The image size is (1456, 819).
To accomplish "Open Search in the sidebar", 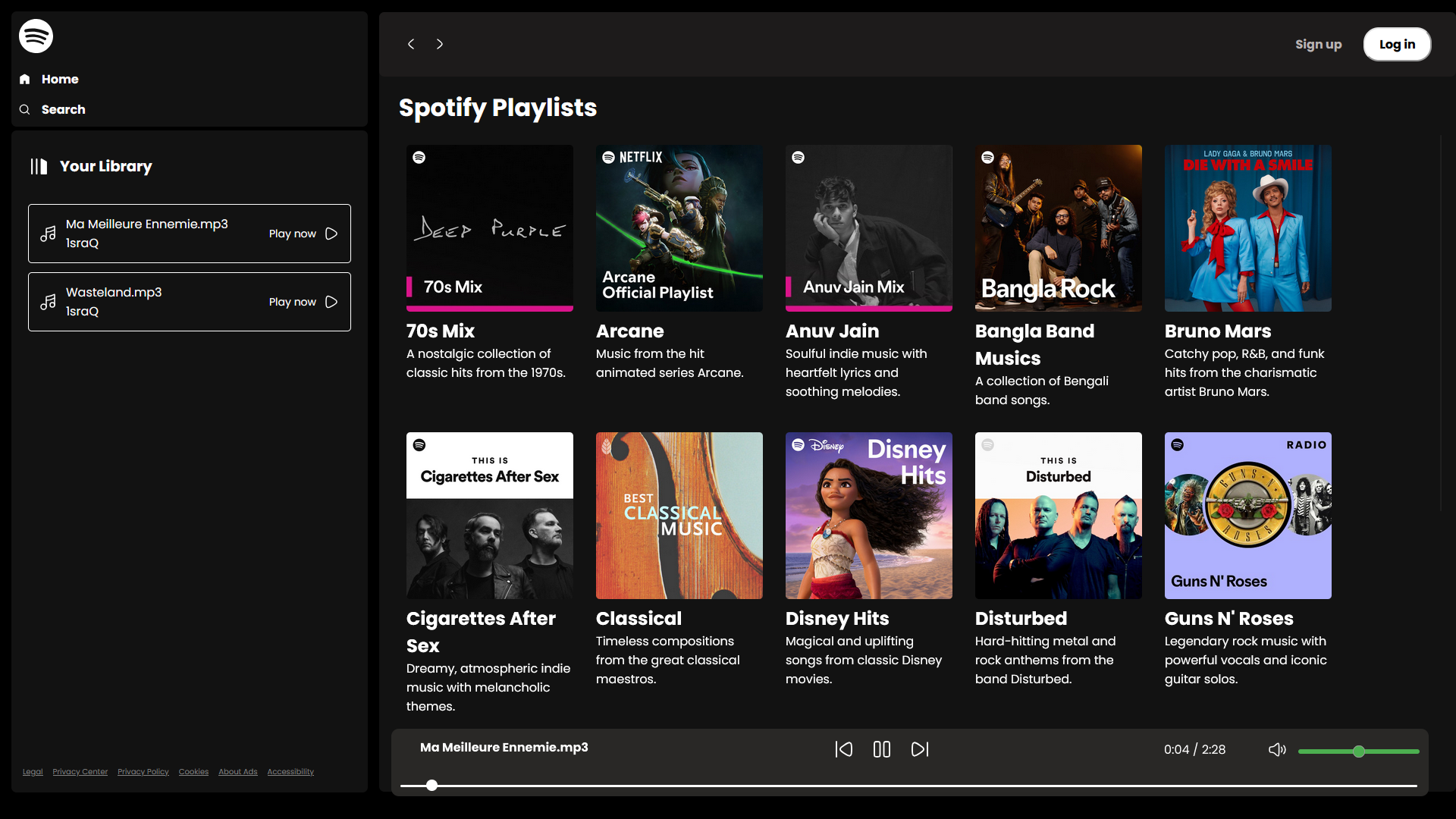I will 63,109.
